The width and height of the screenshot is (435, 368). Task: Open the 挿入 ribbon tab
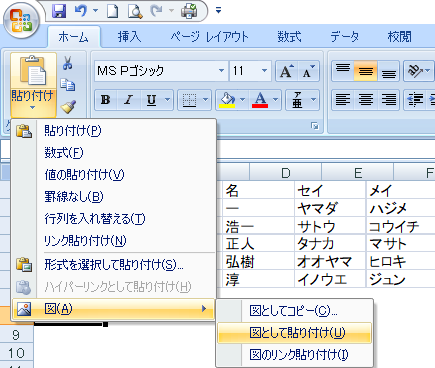(x=129, y=37)
